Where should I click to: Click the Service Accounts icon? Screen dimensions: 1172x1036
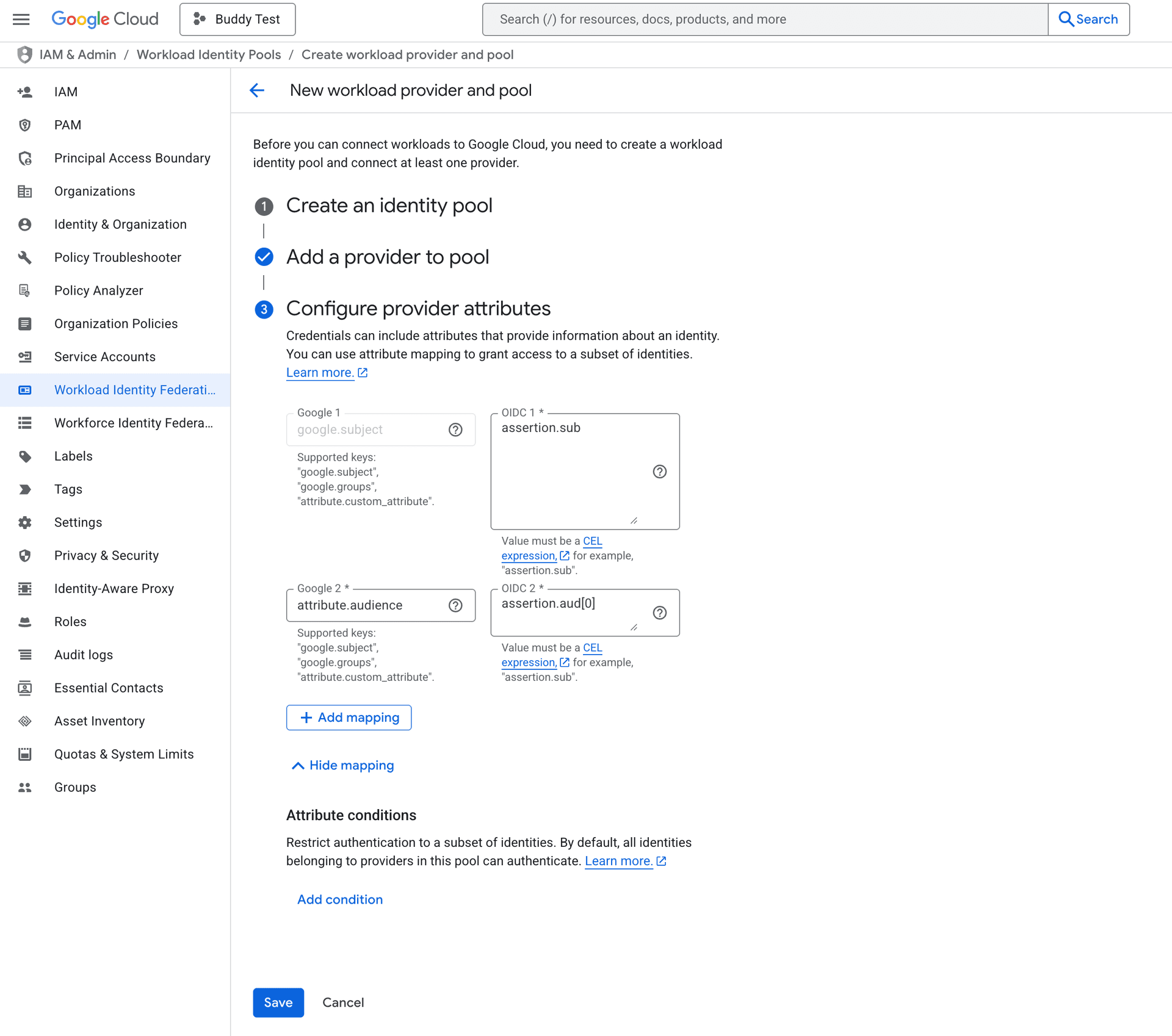[25, 357]
